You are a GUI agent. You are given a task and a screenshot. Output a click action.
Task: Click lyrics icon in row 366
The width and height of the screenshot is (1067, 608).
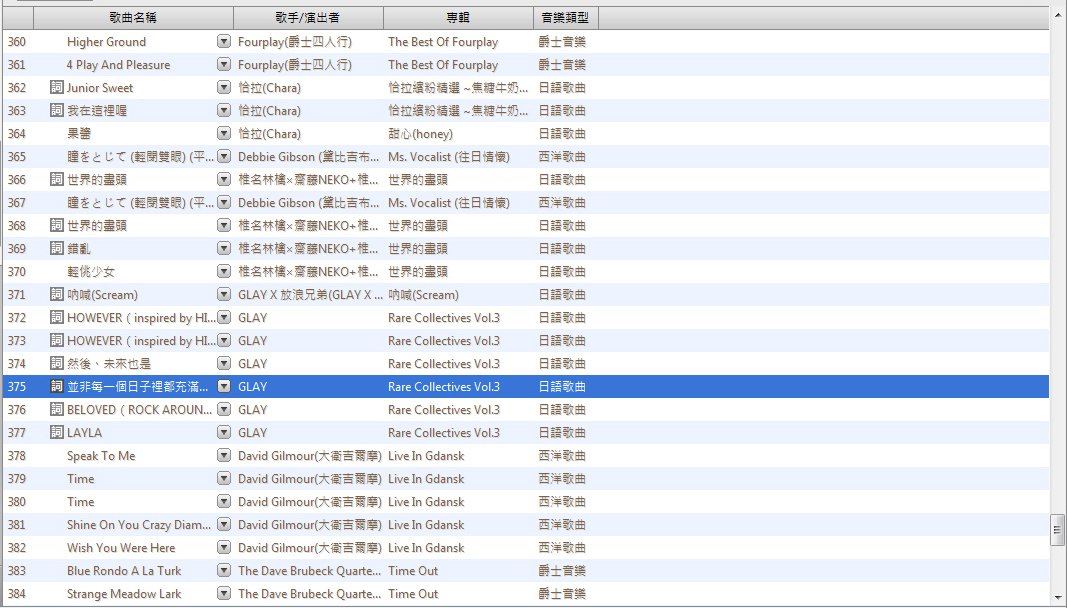click(x=57, y=180)
